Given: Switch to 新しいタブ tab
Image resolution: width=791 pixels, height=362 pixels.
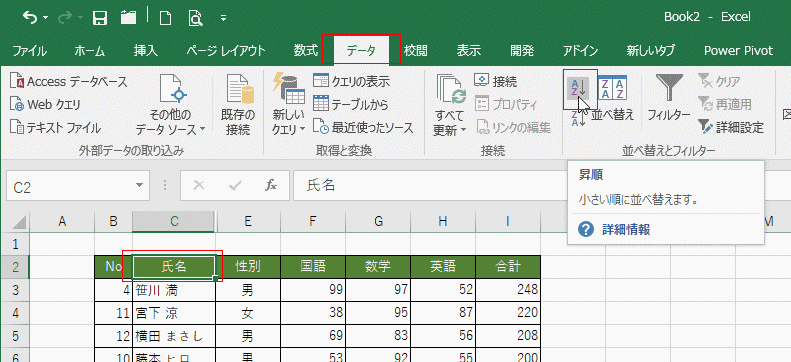Looking at the screenshot, I should [x=650, y=50].
